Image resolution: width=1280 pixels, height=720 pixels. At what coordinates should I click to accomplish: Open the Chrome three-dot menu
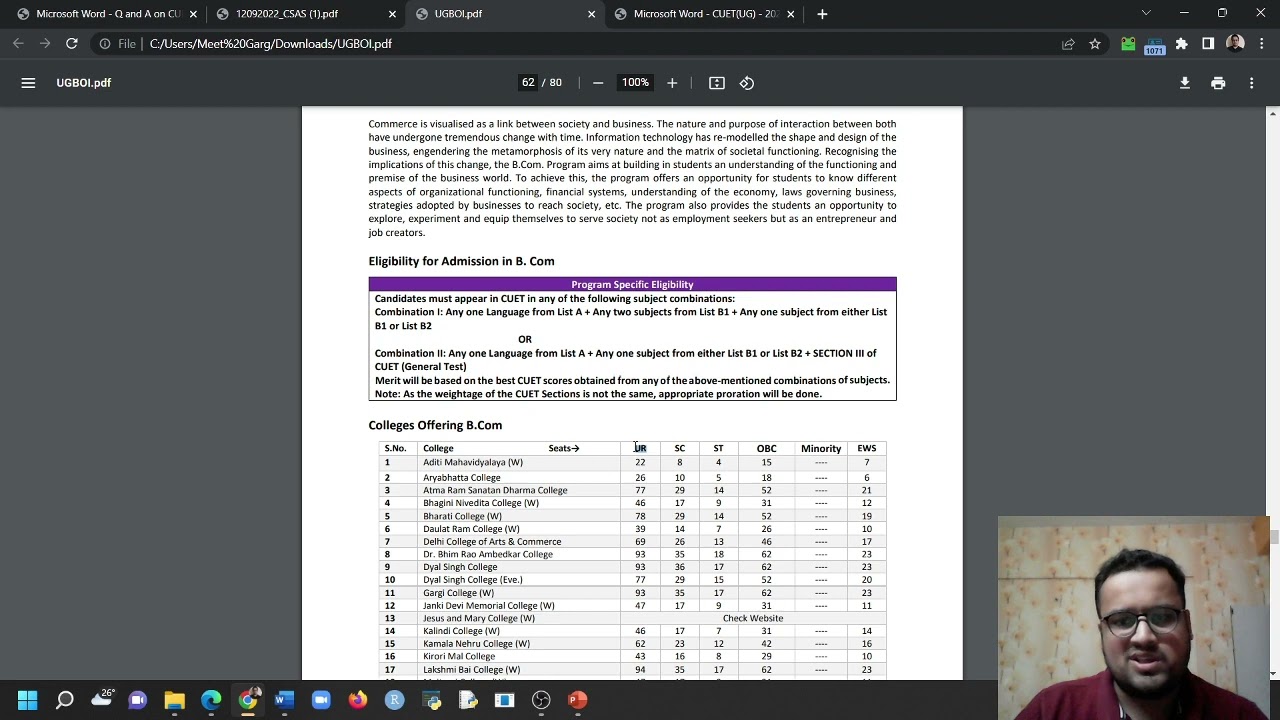click(x=1262, y=44)
